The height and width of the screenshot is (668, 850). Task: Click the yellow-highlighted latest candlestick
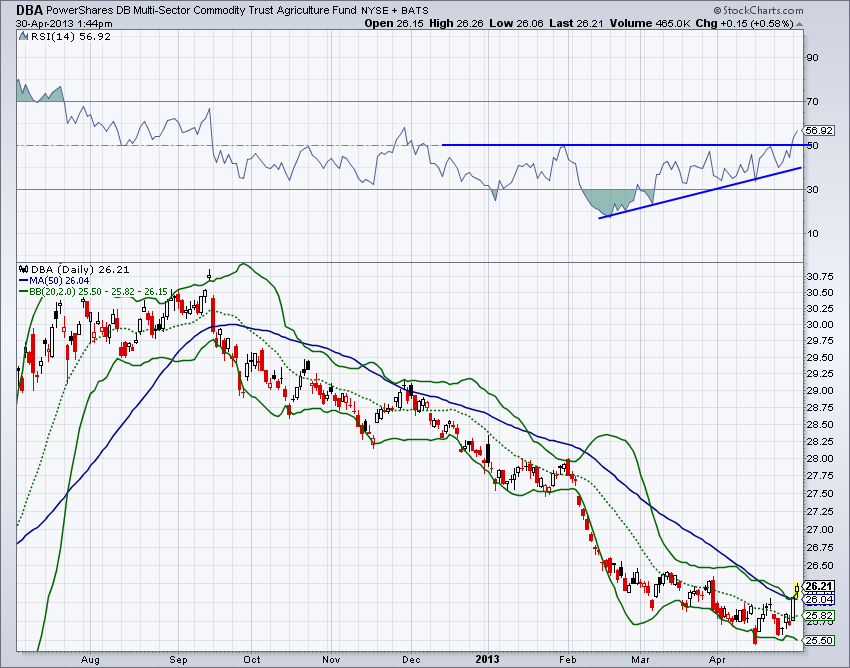[797, 589]
